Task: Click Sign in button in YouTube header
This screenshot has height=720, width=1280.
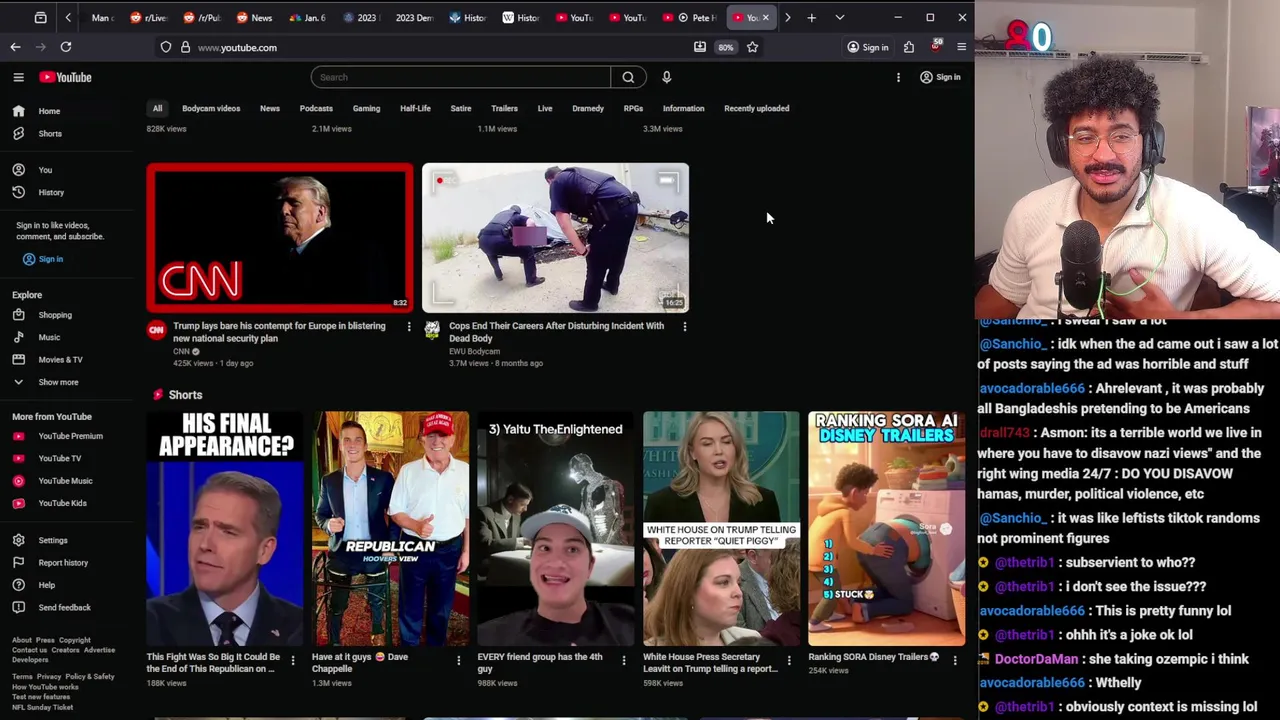Action: [x=940, y=77]
